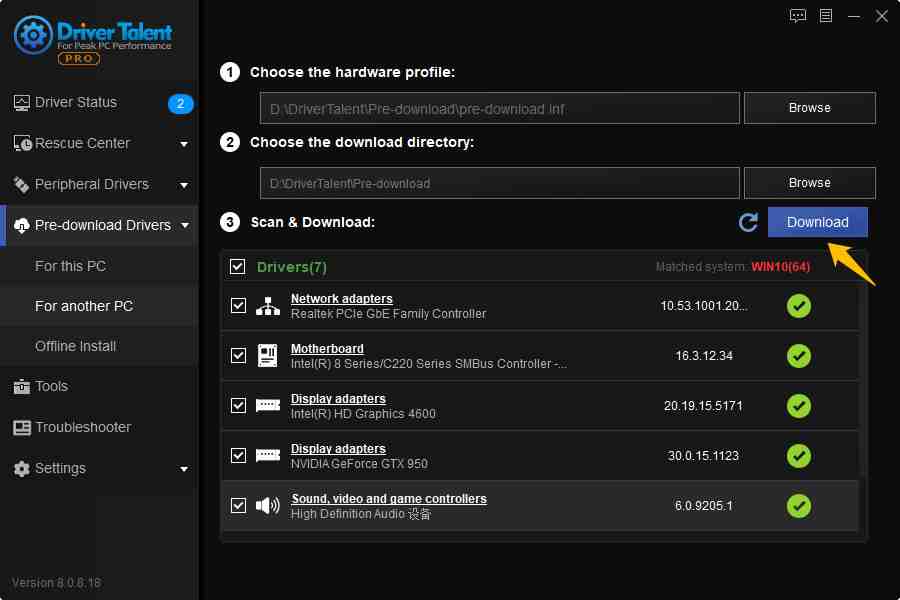
Task: Uncheck the Network adapters driver checkbox
Action: (x=238, y=306)
